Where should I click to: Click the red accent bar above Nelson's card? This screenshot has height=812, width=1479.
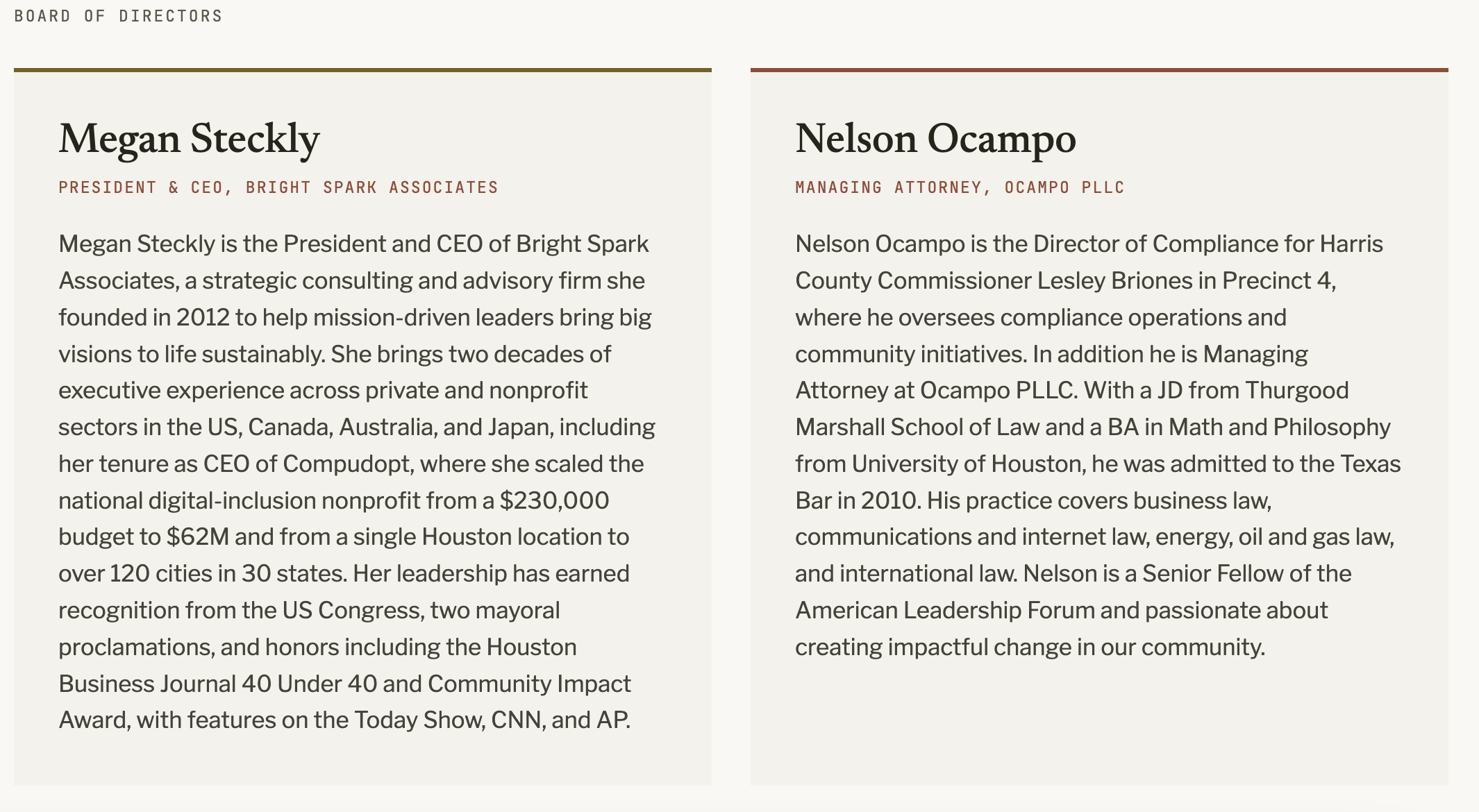pos(1099,70)
